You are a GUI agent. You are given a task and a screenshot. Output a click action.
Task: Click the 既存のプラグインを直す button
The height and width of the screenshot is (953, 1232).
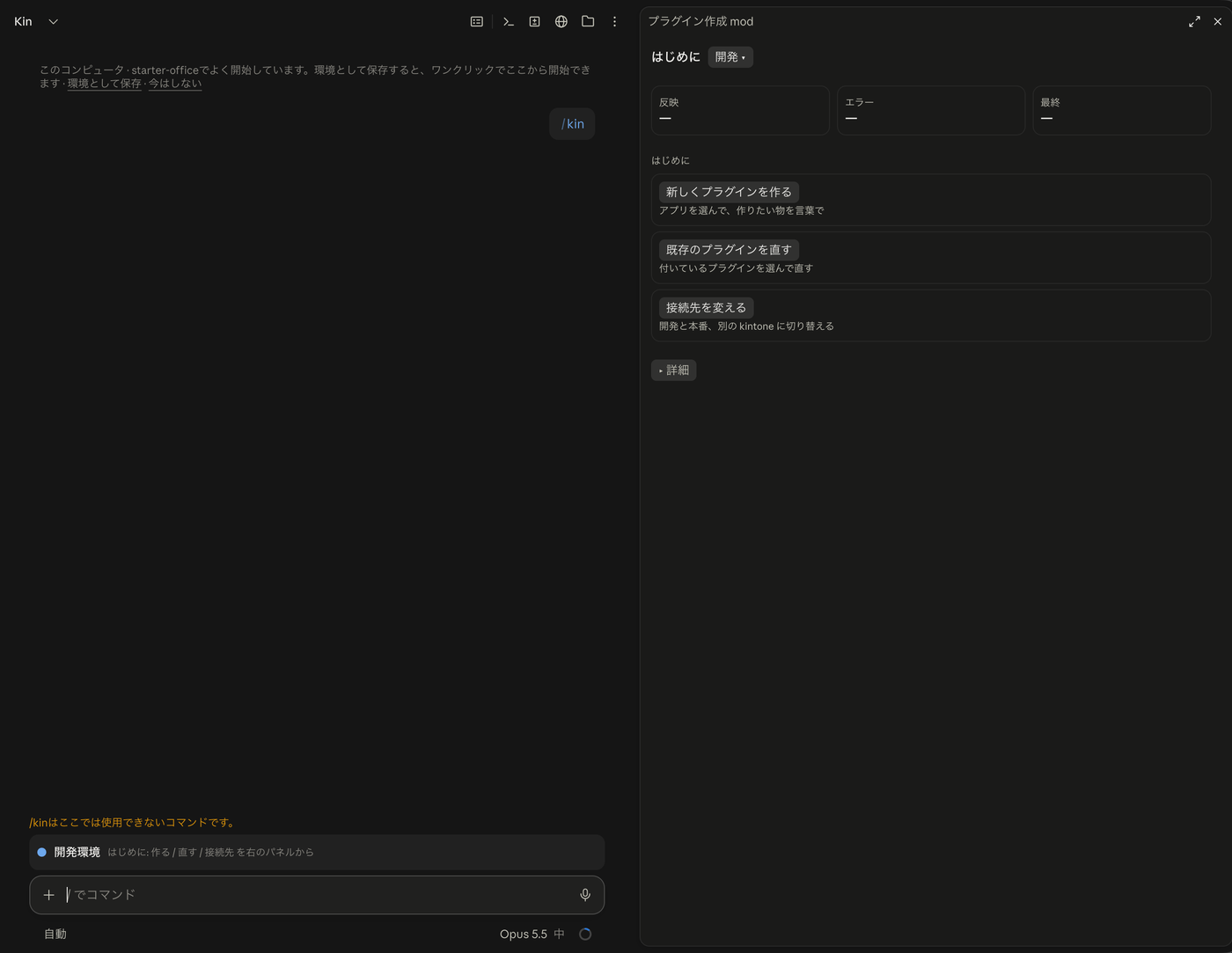click(729, 249)
